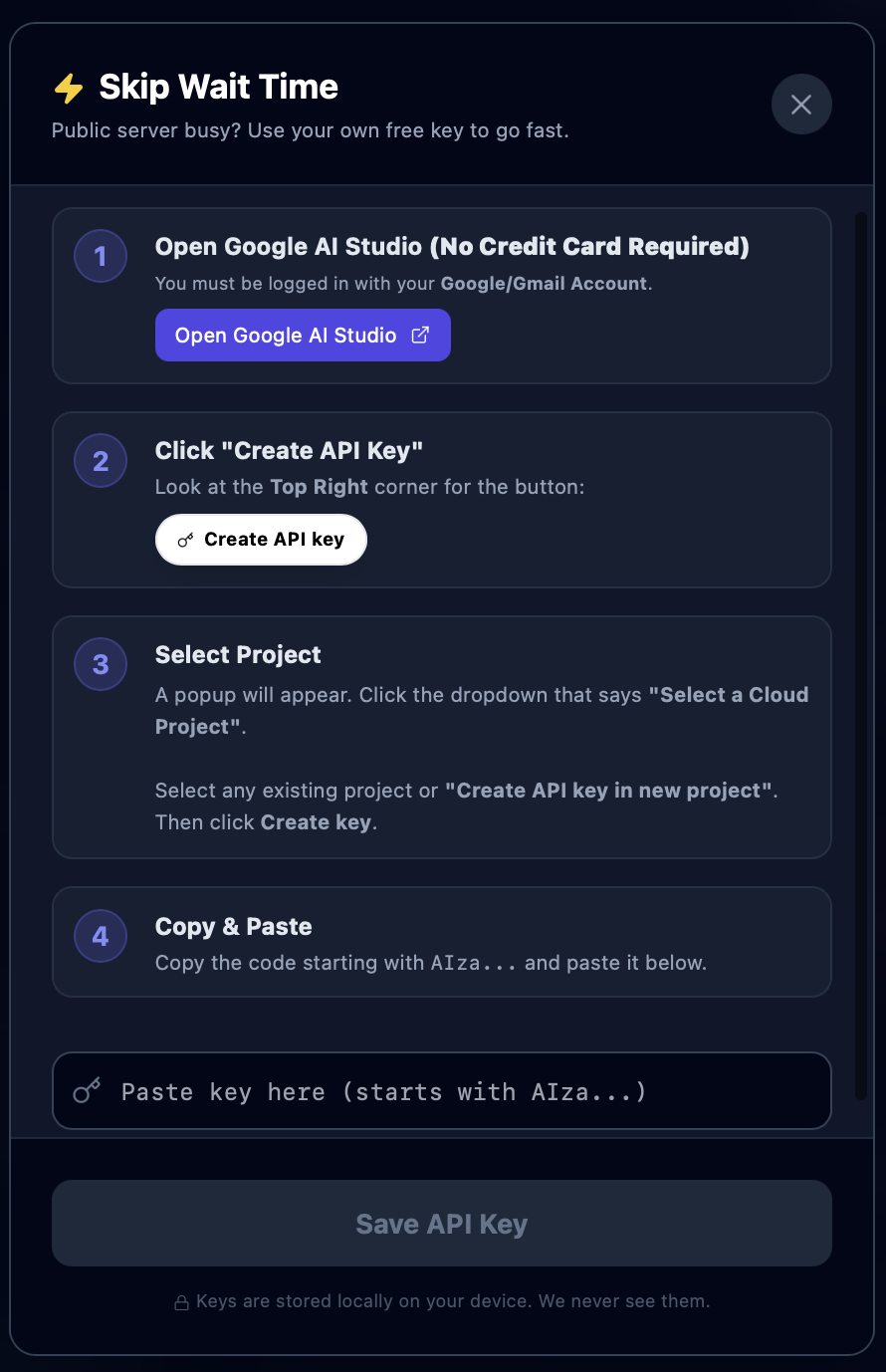The width and height of the screenshot is (886, 1372).
Task: Click the Copy & Paste step heading
Action: click(233, 926)
